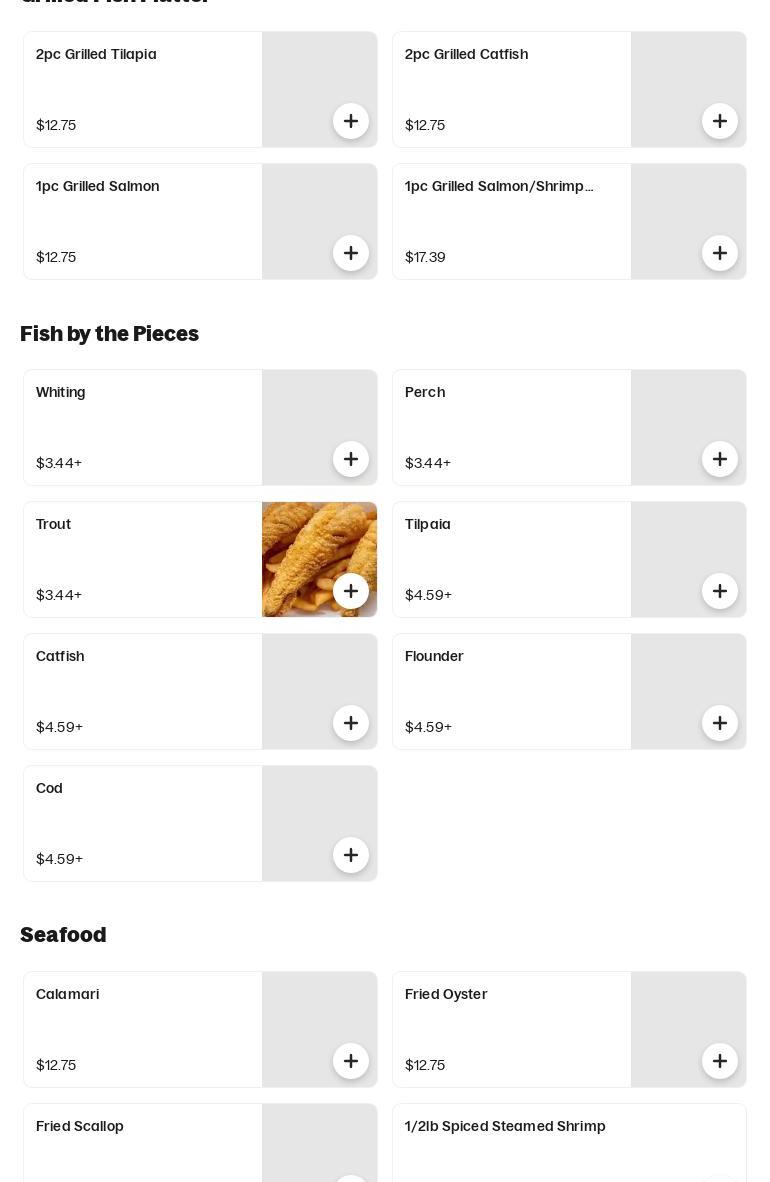Open Fried Scallop item details
The image size is (770, 1182).
click(x=80, y=1126)
